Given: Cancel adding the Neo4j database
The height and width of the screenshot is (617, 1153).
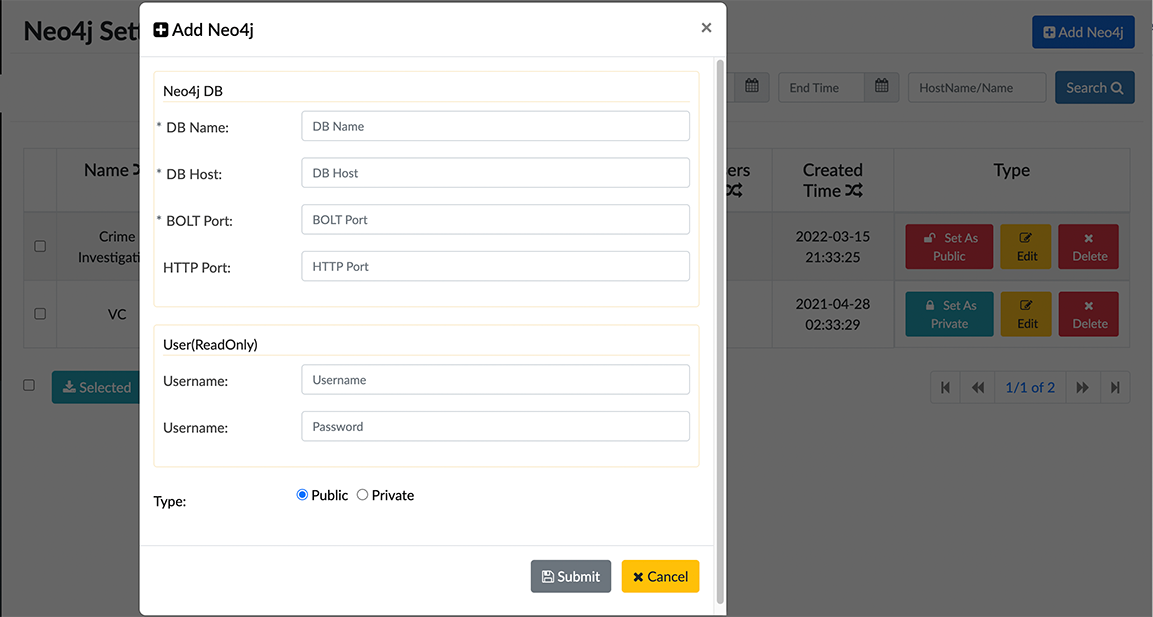Looking at the screenshot, I should (660, 576).
